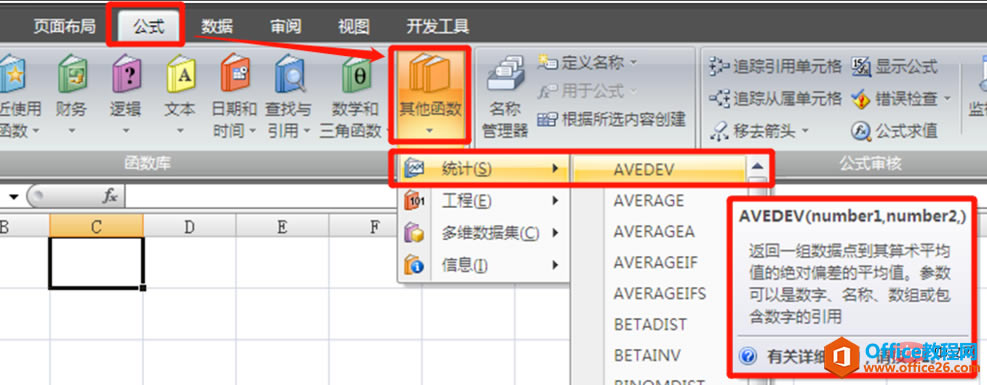Click the function list scroll-up arrow
The image size is (987, 385).
tap(757, 166)
